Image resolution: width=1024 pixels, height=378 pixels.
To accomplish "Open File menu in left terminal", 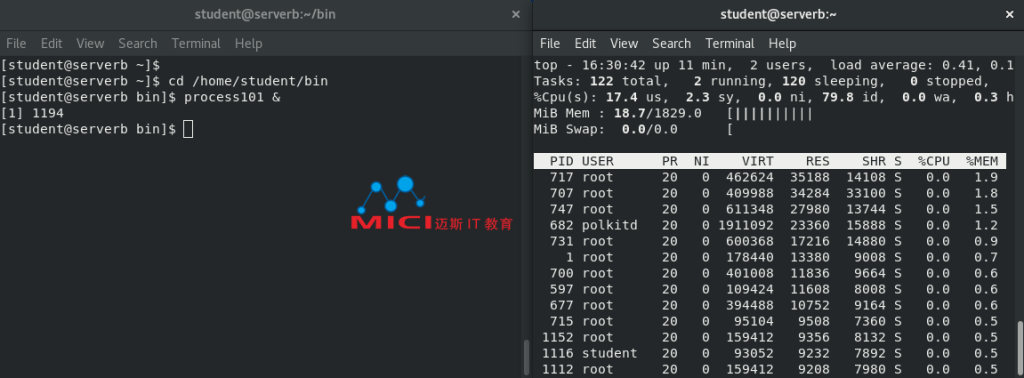I will pos(16,44).
